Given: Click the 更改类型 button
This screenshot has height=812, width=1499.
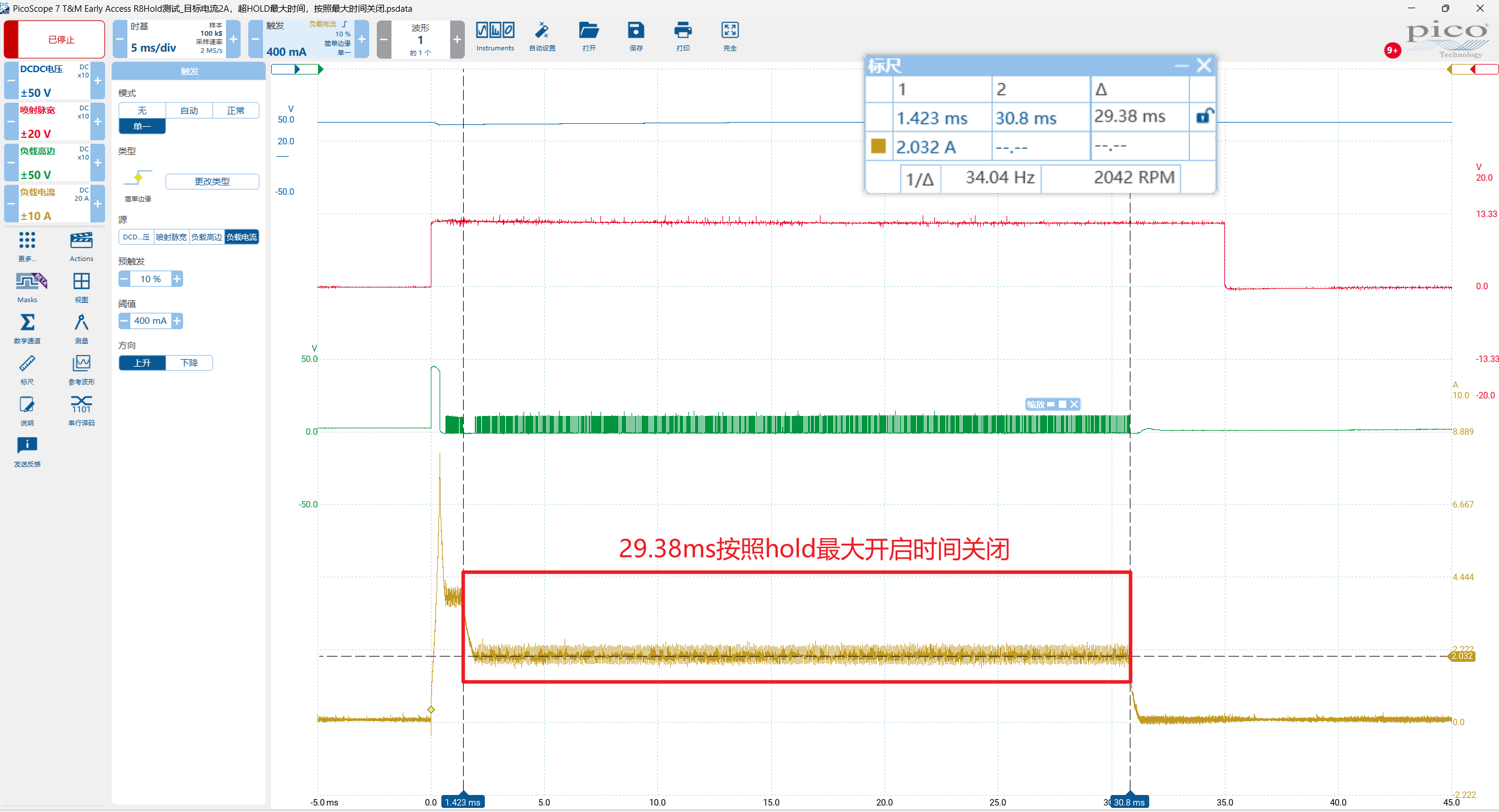Looking at the screenshot, I should tap(212, 181).
